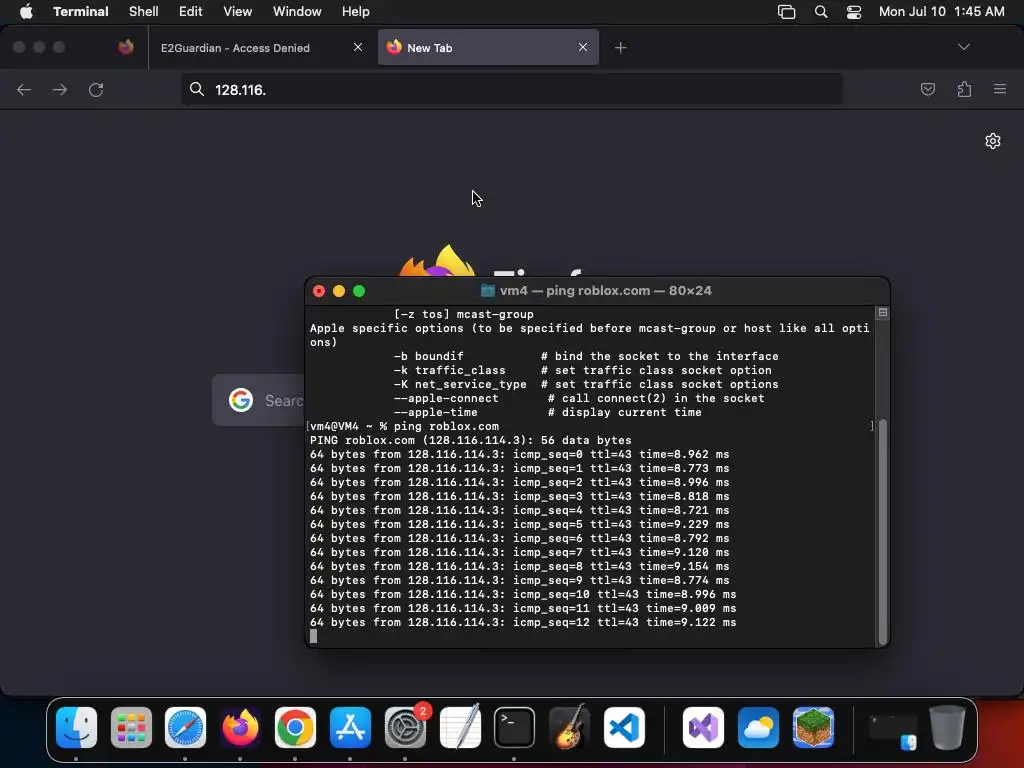The width and height of the screenshot is (1024, 768).
Task: Click the Terminal title 'vm4 — ping roblox.com — 80×24'
Action: (605, 291)
